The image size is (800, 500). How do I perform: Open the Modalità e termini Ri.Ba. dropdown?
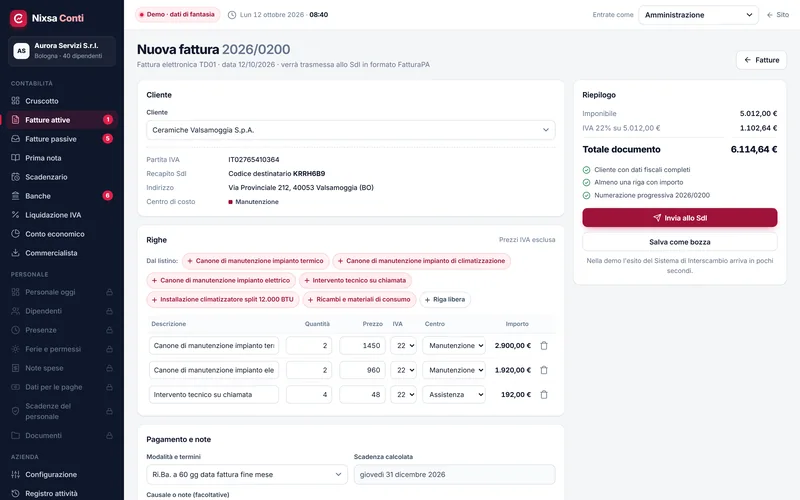pos(247,474)
